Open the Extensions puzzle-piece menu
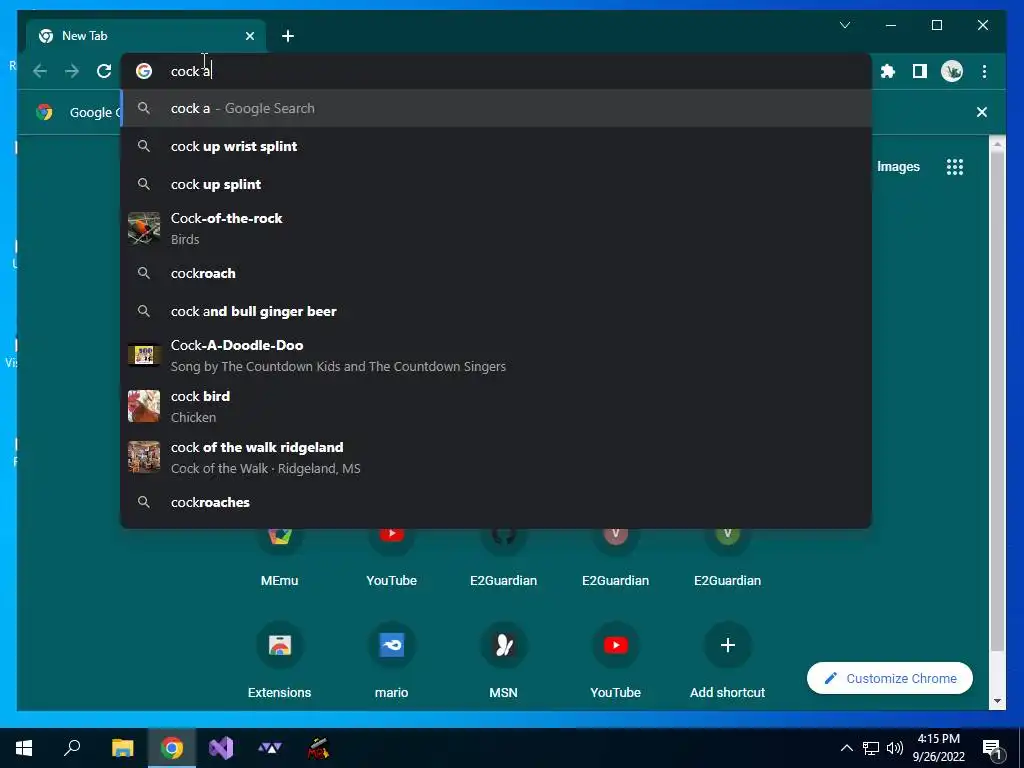This screenshot has width=1024, height=768. pos(888,71)
